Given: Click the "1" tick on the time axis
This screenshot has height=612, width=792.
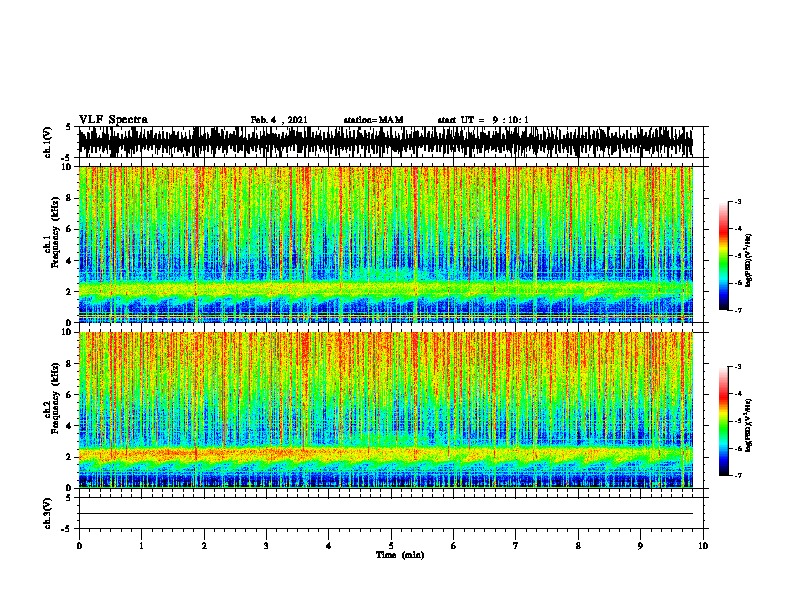Looking at the screenshot, I should (x=141, y=545).
